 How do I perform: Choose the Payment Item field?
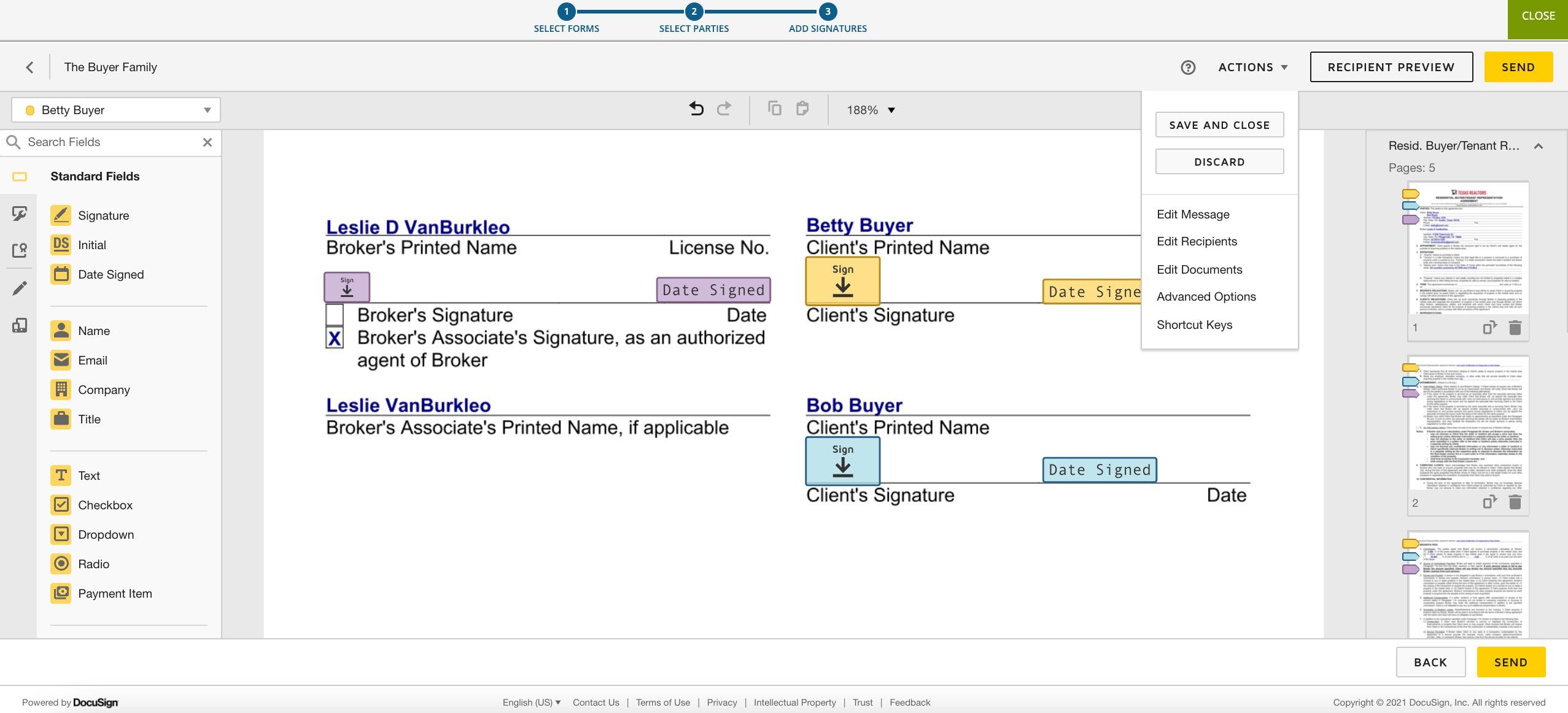[x=115, y=593]
